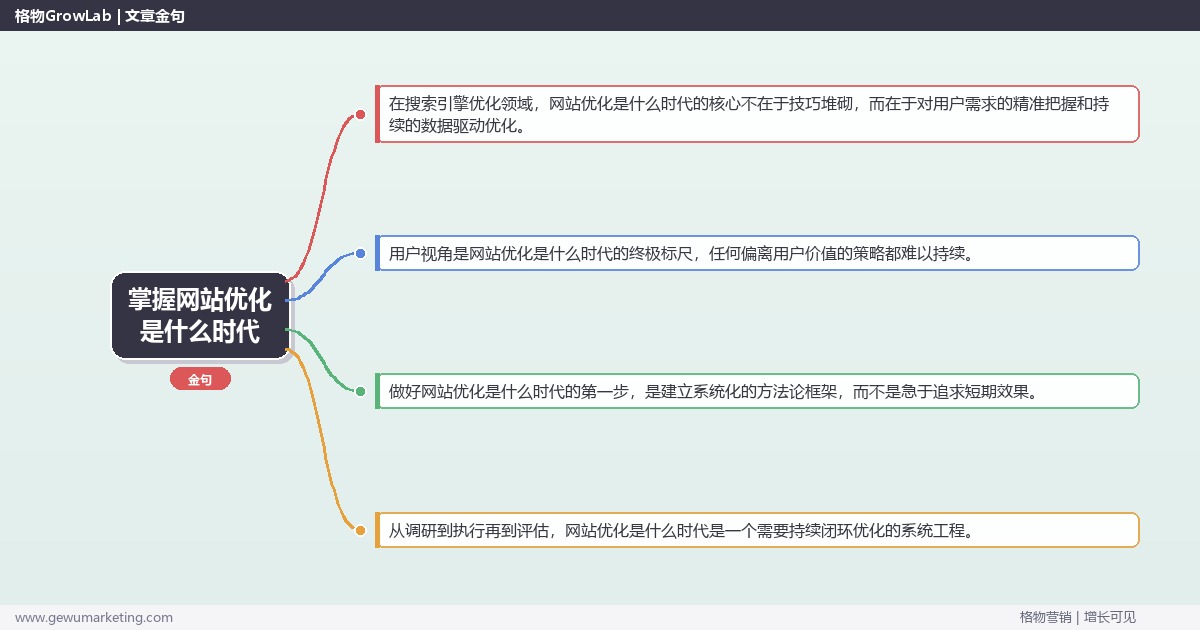Select the green quote box starting 做好网站优化

tap(757, 391)
